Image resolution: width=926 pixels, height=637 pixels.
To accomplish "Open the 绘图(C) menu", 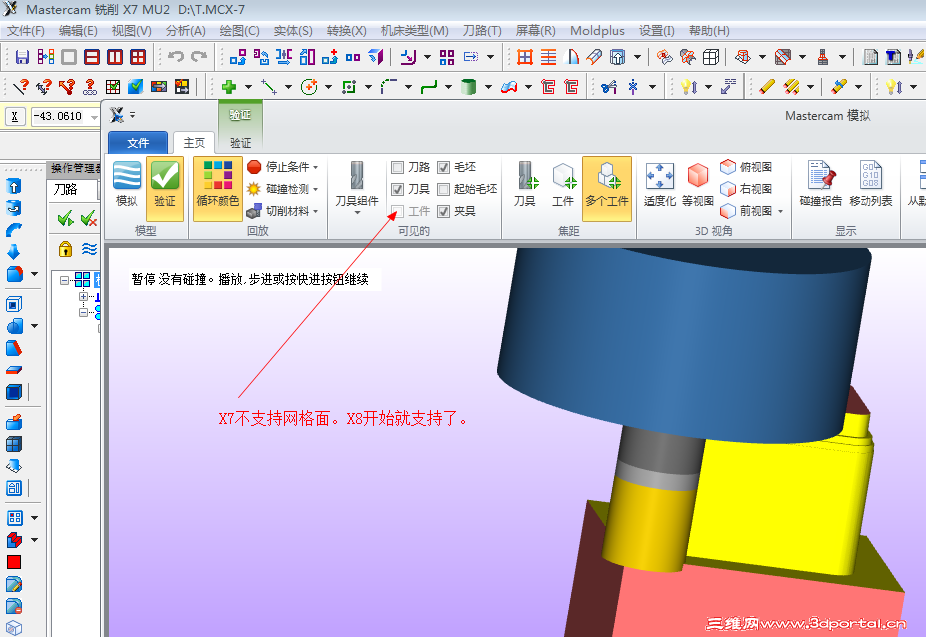I will pos(239,31).
